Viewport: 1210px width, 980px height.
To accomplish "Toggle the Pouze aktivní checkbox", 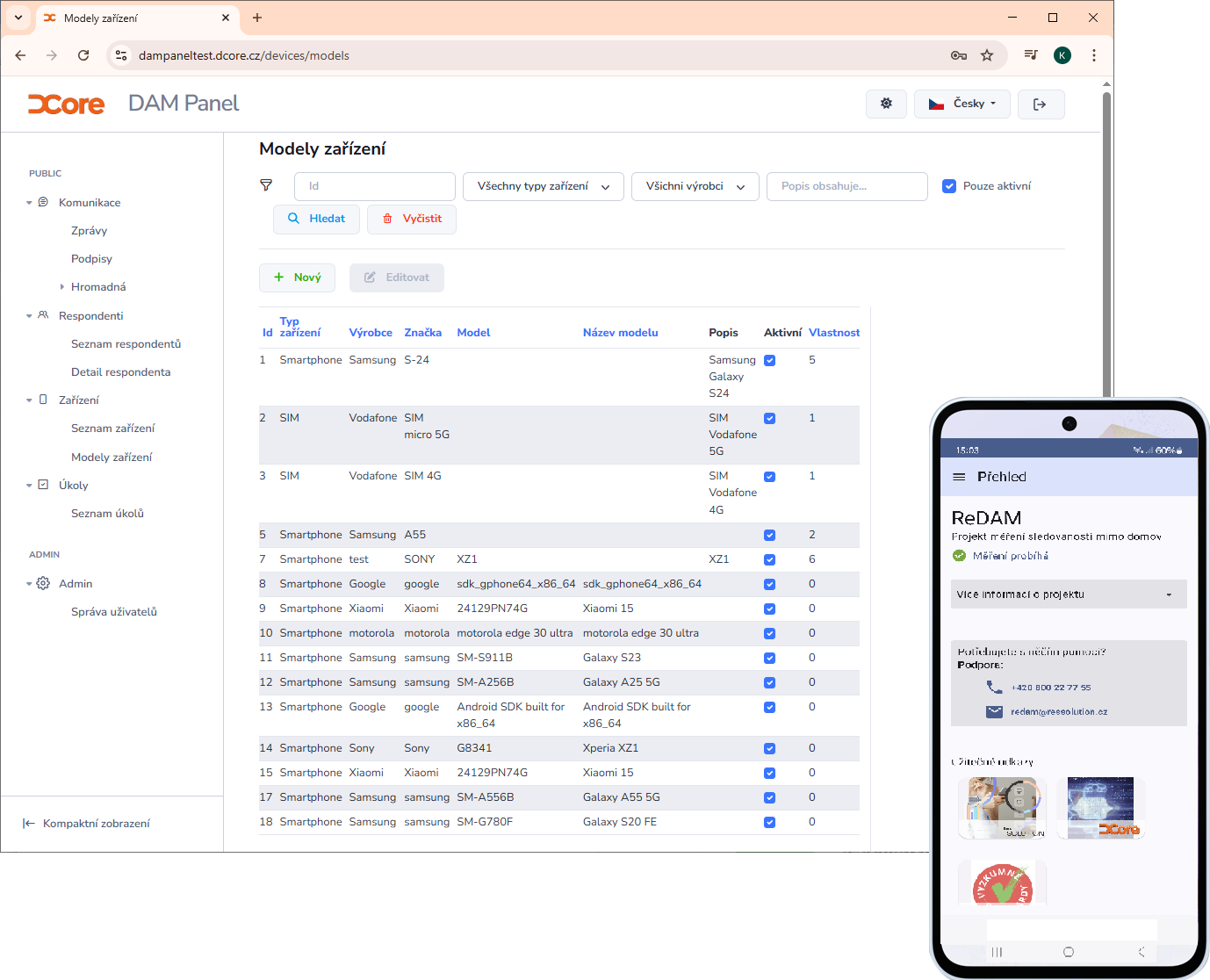I will (x=949, y=186).
